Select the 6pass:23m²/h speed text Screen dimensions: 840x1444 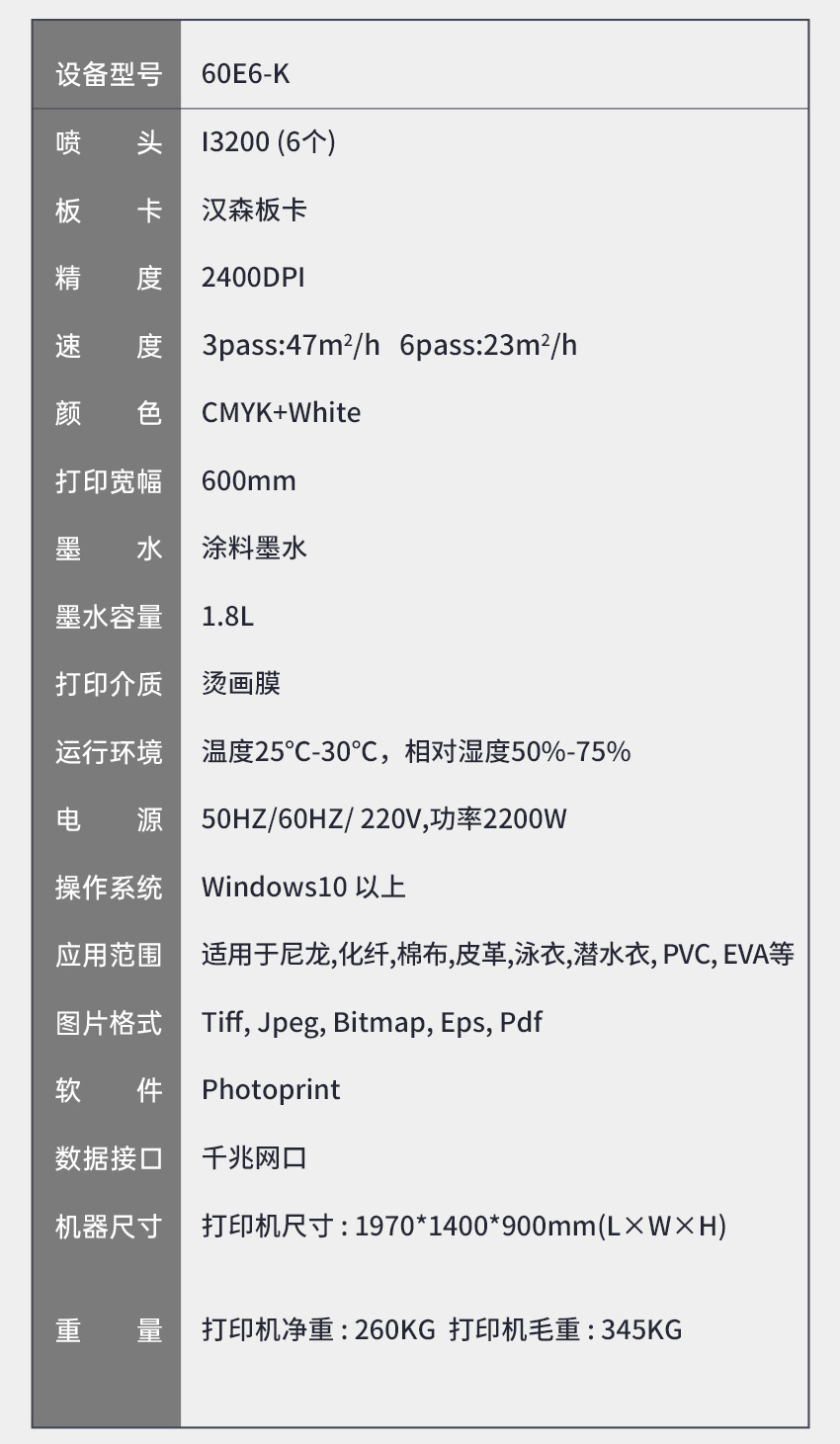point(488,345)
